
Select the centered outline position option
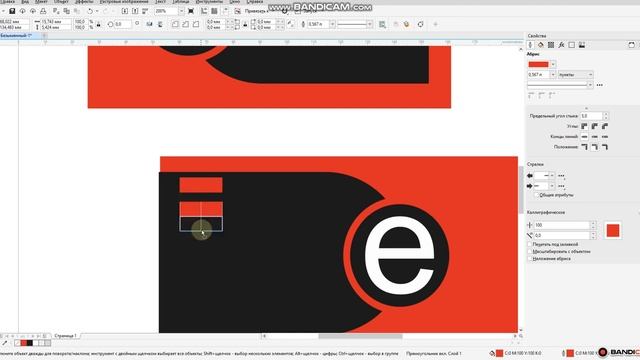coord(595,147)
